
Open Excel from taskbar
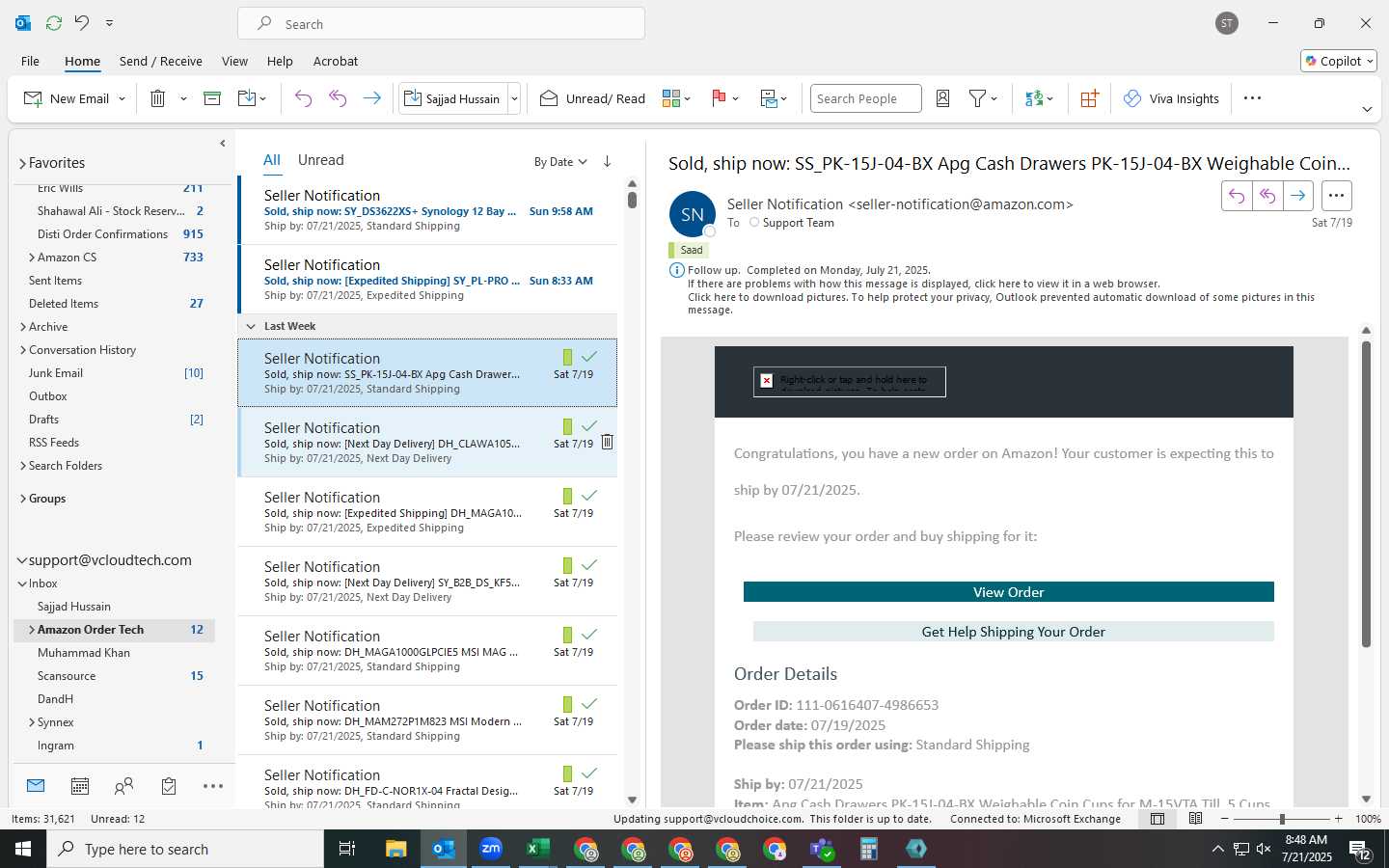537,849
